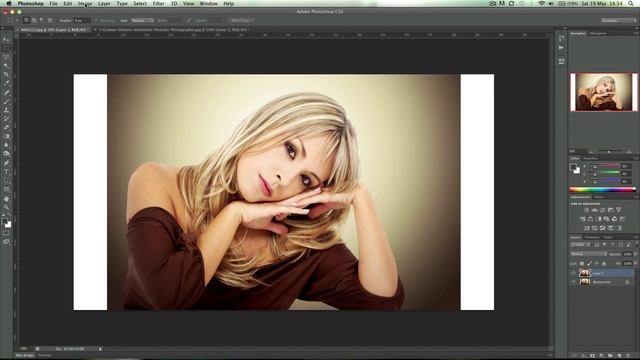Screen dimensions: 640x360
Task: Select the Pen tool
Action: (6, 163)
